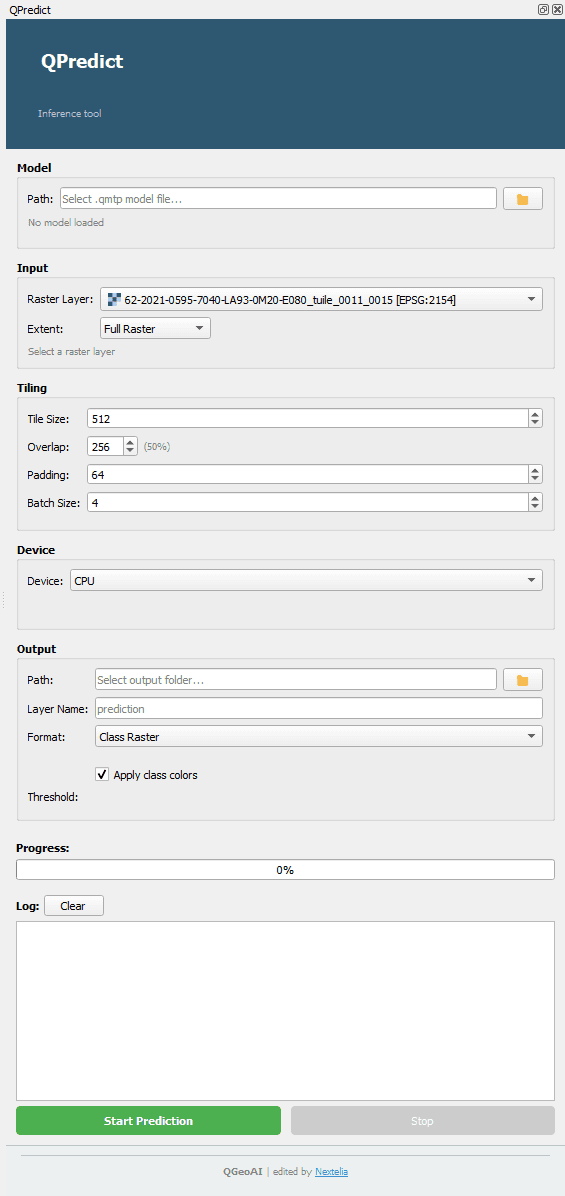Open the Device CPU dropdown

click(306, 580)
